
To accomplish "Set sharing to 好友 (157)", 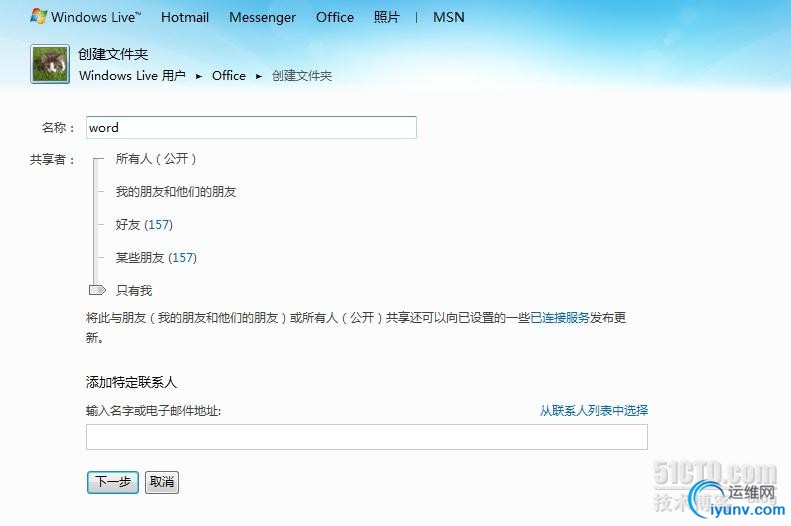I will 144,224.
